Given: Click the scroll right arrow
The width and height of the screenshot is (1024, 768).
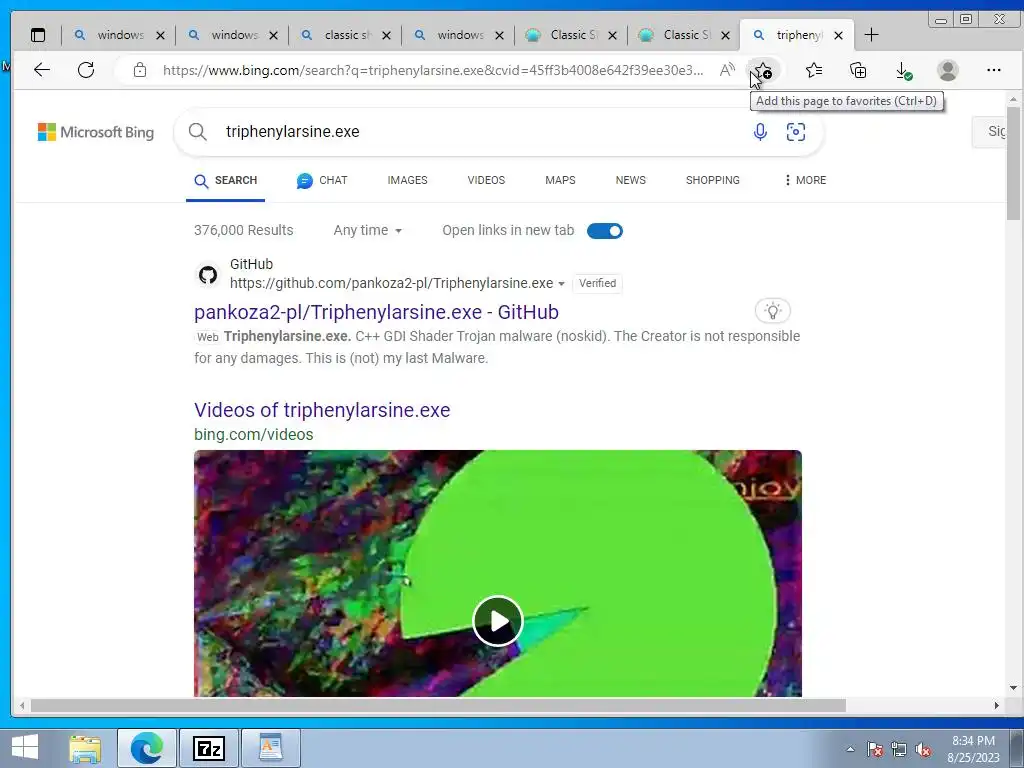Looking at the screenshot, I should tap(996, 706).
